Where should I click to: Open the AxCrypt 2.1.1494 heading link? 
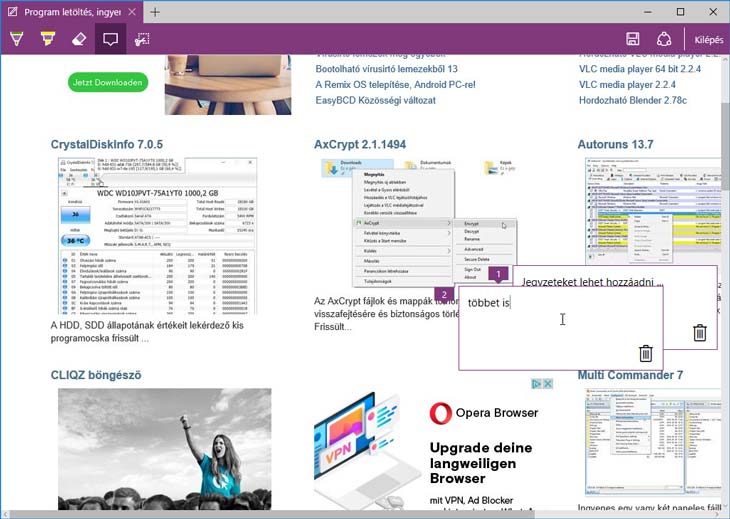(x=360, y=145)
